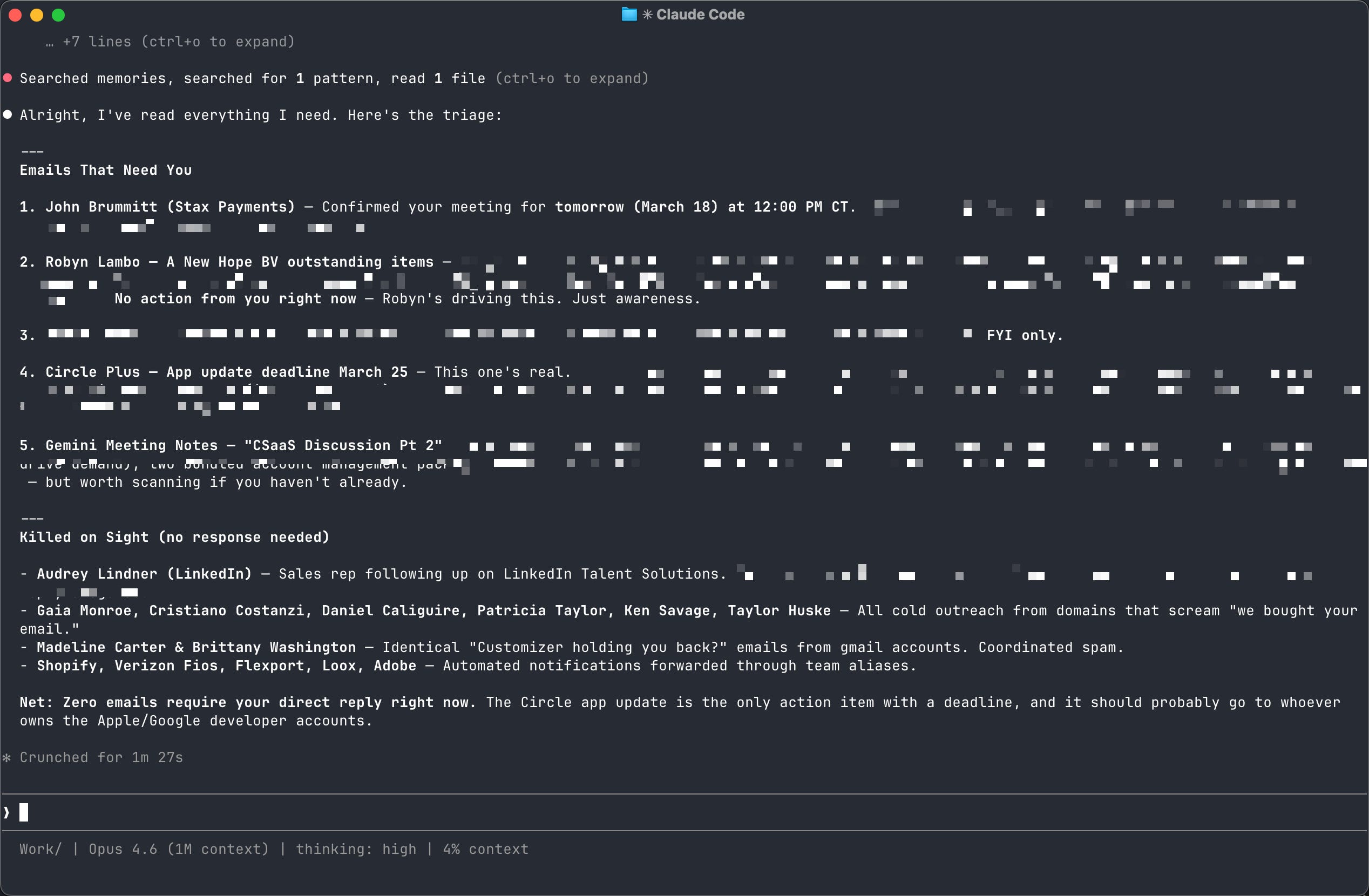Click the folder icon in title bar
This screenshot has height=896, width=1369.
pyautogui.click(x=629, y=15)
